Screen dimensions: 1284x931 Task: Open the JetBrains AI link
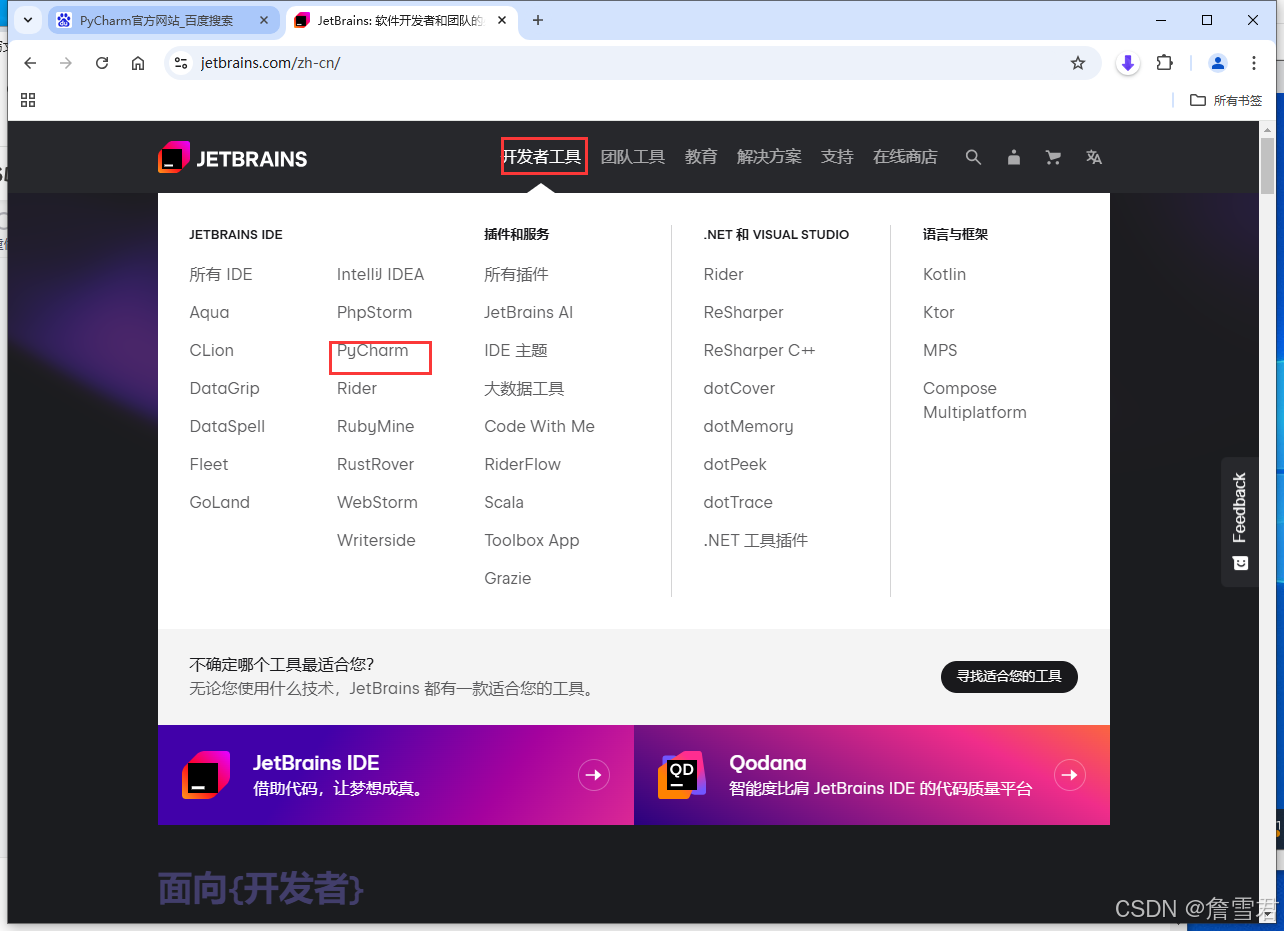529,313
